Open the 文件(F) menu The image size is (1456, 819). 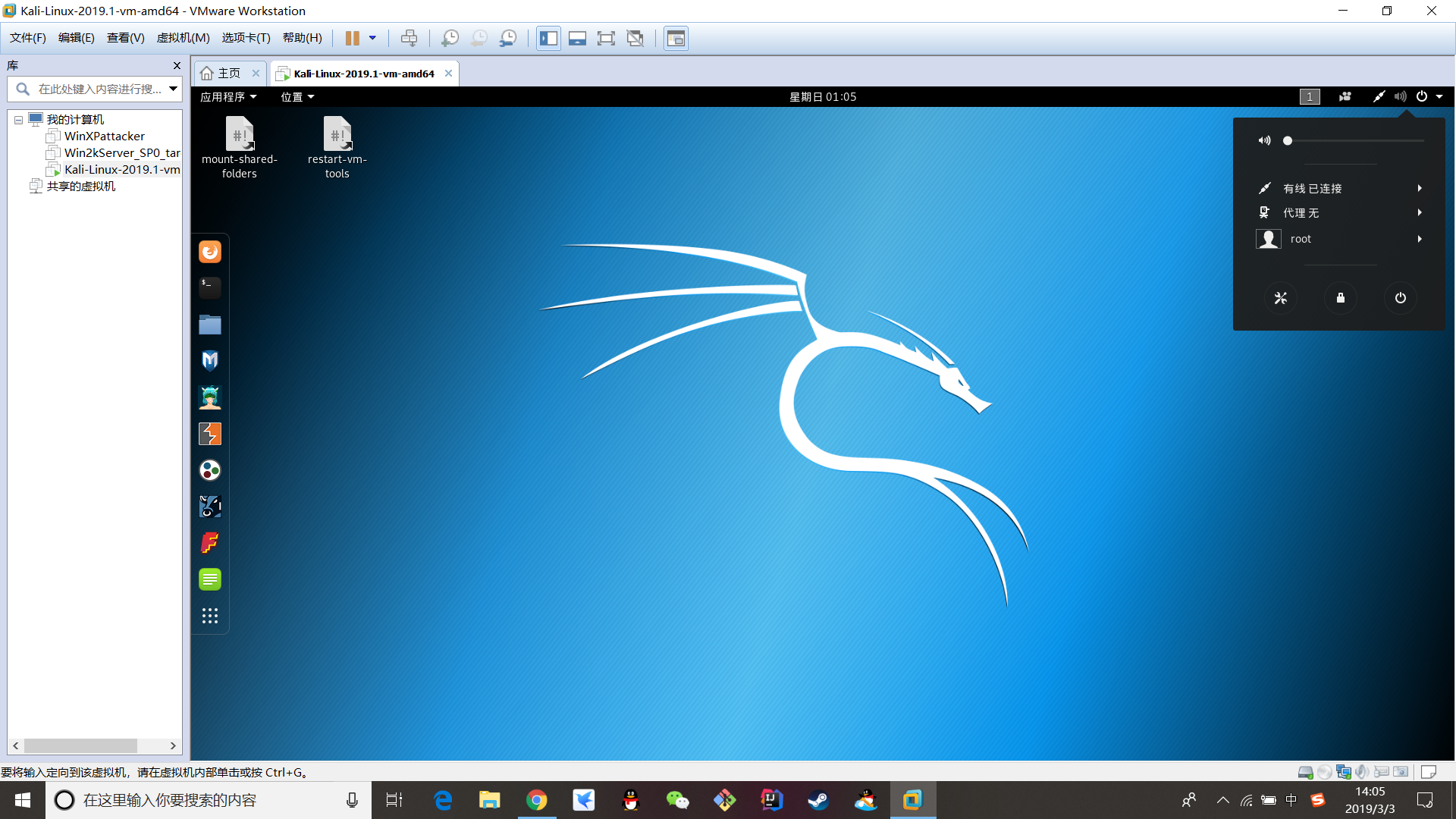28,38
